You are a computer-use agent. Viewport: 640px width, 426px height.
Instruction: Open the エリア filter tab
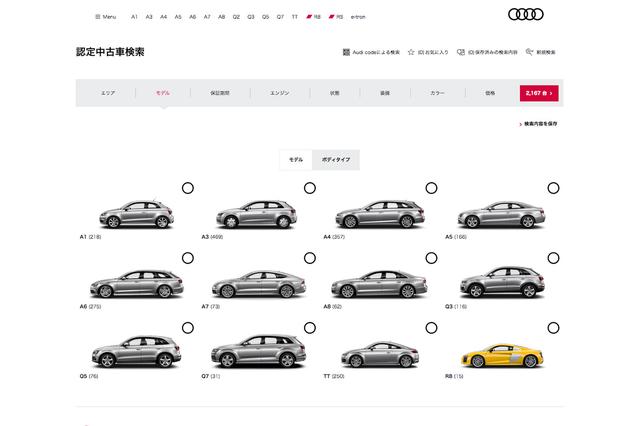108,93
